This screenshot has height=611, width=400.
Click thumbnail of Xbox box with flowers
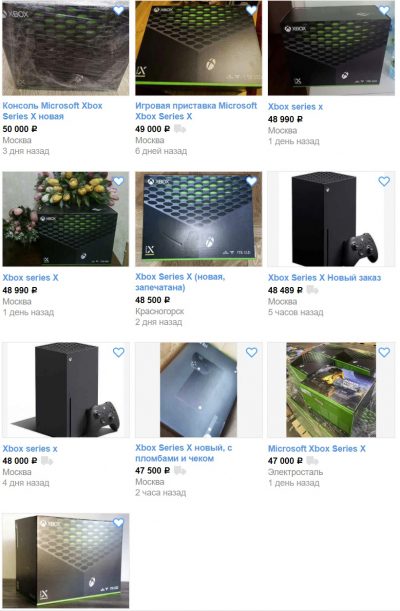65,219
